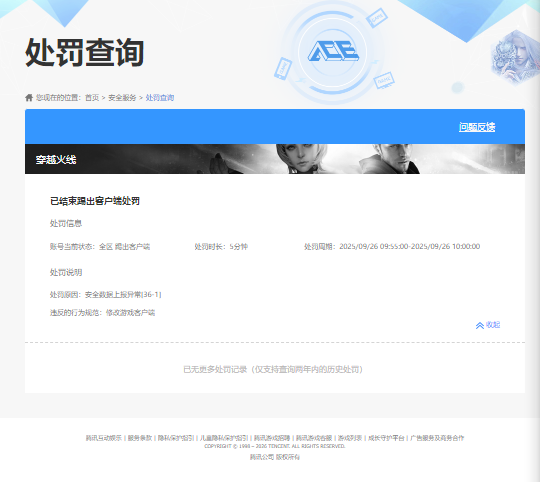Open 游戏列表 footer link

(350, 438)
